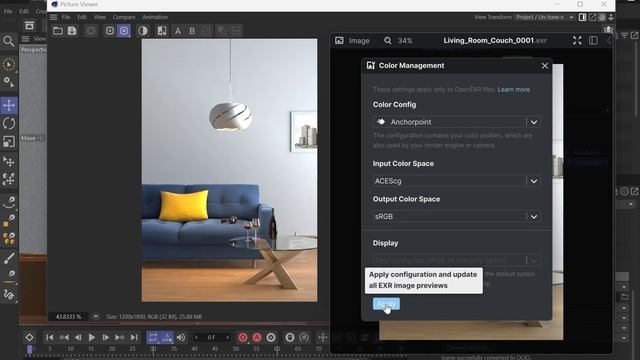640x360 pixels.
Task: Open the Picture Viewer hamburger menu
Action: click(53, 17)
